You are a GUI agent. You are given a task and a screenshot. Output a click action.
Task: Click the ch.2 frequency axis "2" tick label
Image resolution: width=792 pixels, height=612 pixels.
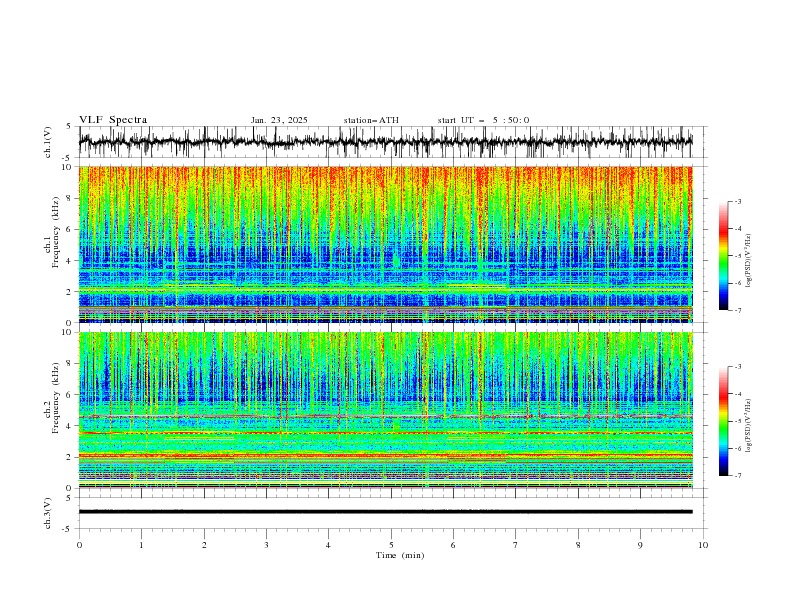70,457
